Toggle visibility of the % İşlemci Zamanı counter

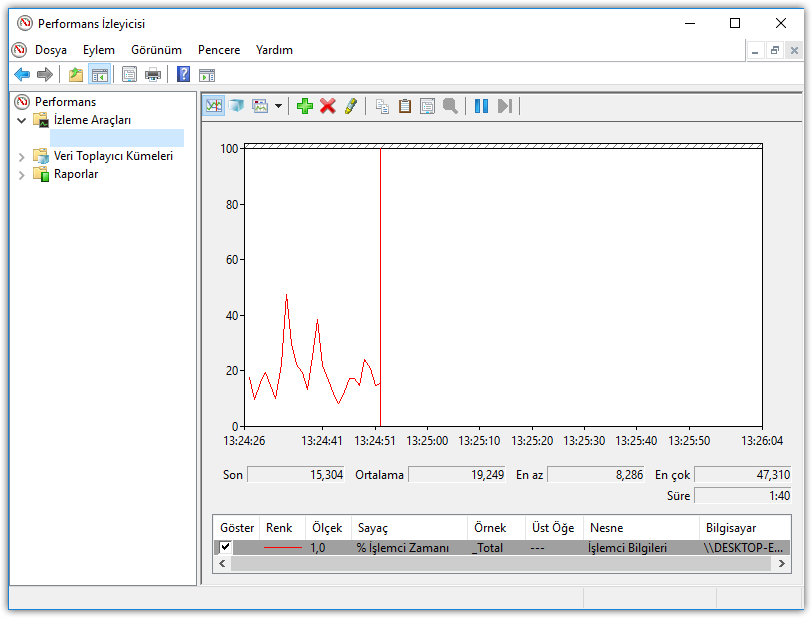click(225, 546)
